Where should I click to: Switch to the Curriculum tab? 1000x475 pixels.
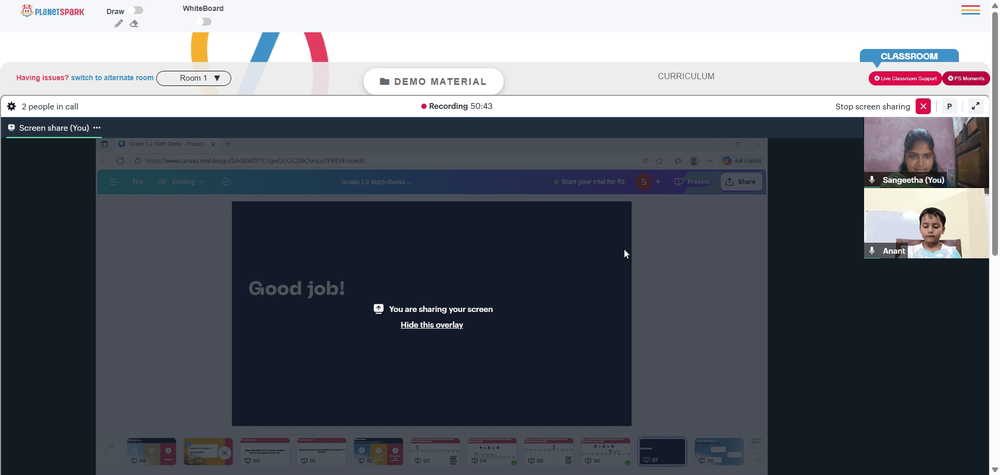686,76
